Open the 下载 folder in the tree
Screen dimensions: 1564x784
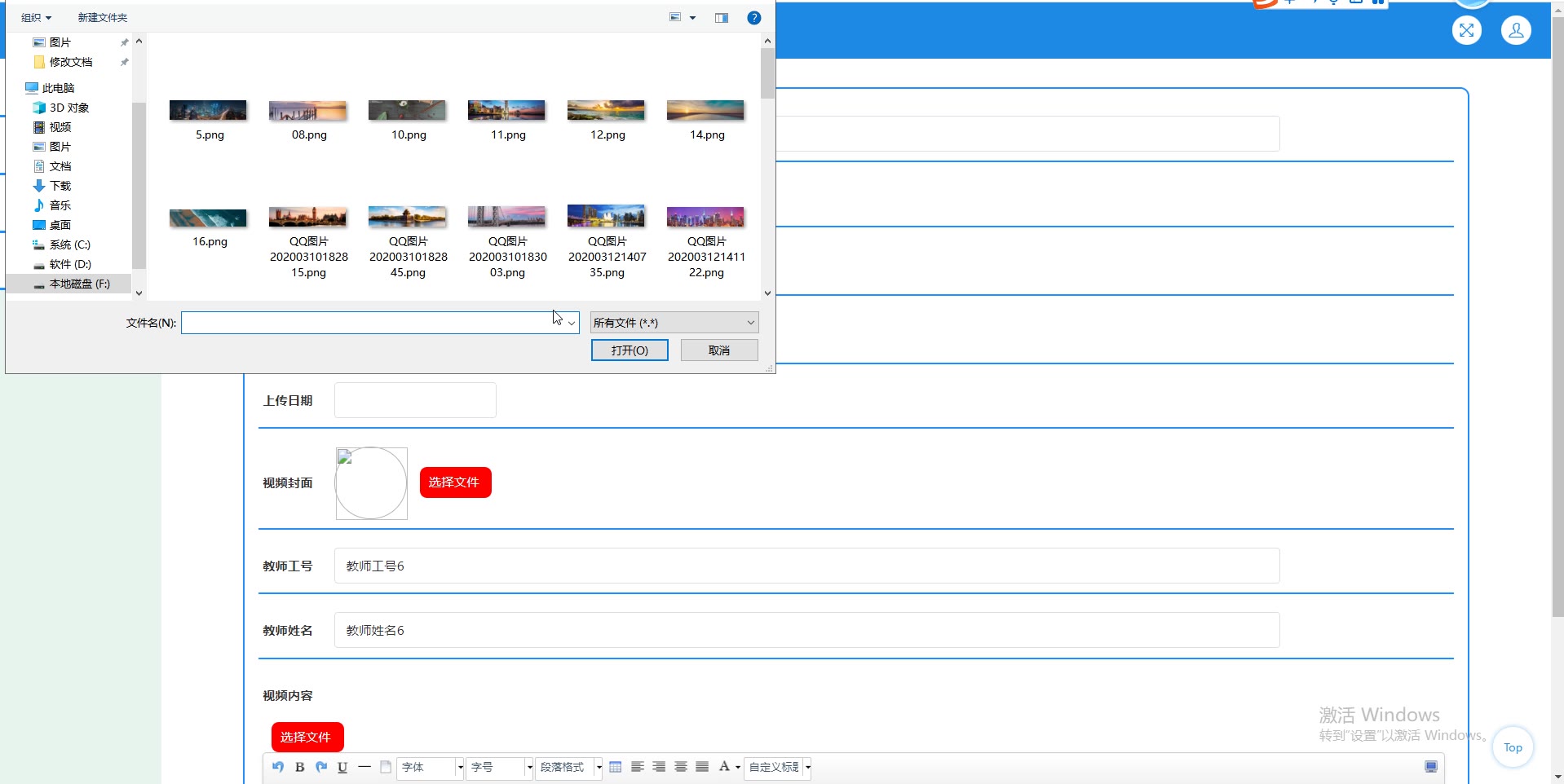(x=60, y=186)
